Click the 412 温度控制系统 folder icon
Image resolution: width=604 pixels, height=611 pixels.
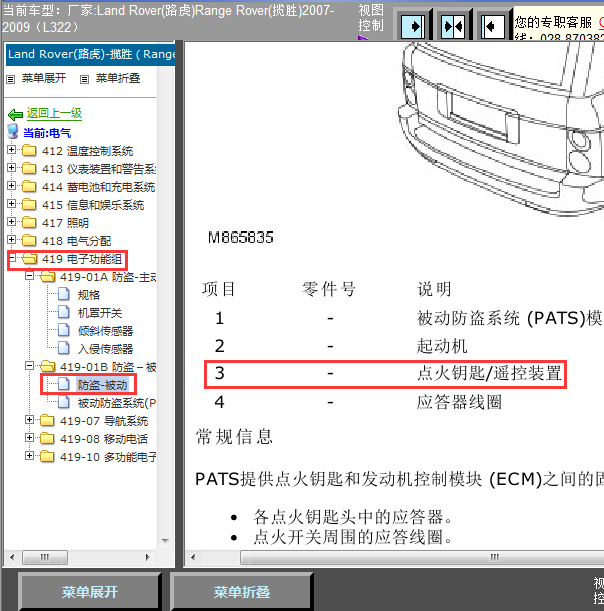pyautogui.click(x=29, y=150)
